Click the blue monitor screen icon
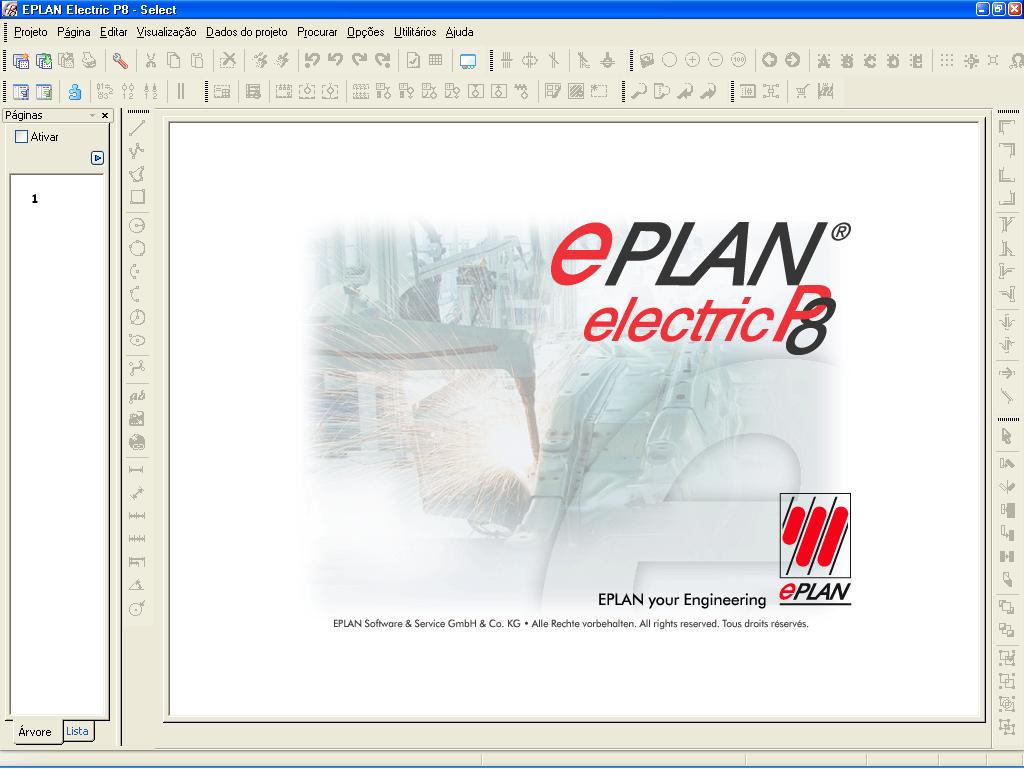The height and width of the screenshot is (769, 1024). [x=468, y=61]
